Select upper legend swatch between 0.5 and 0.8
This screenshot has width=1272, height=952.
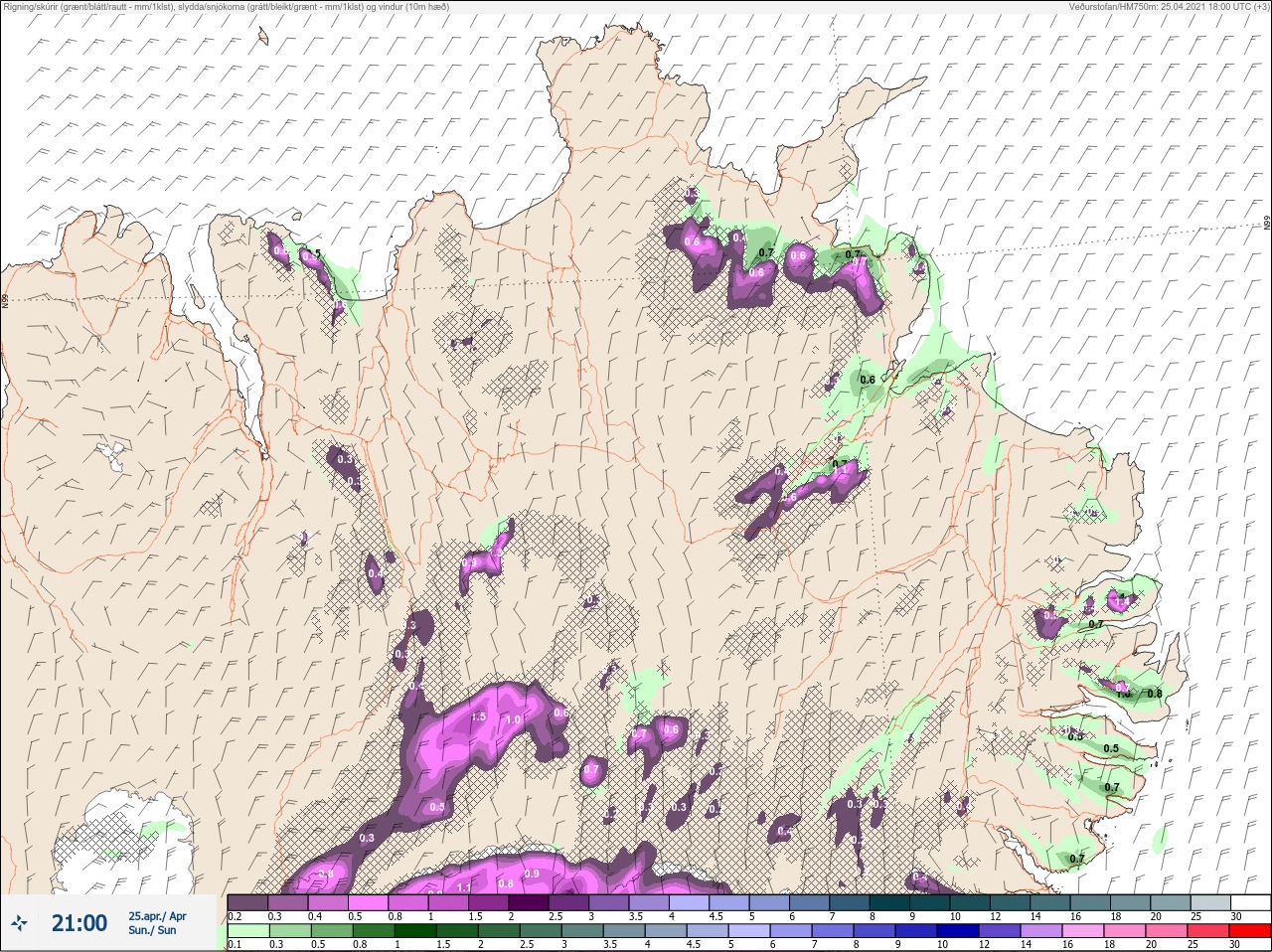coord(368,902)
